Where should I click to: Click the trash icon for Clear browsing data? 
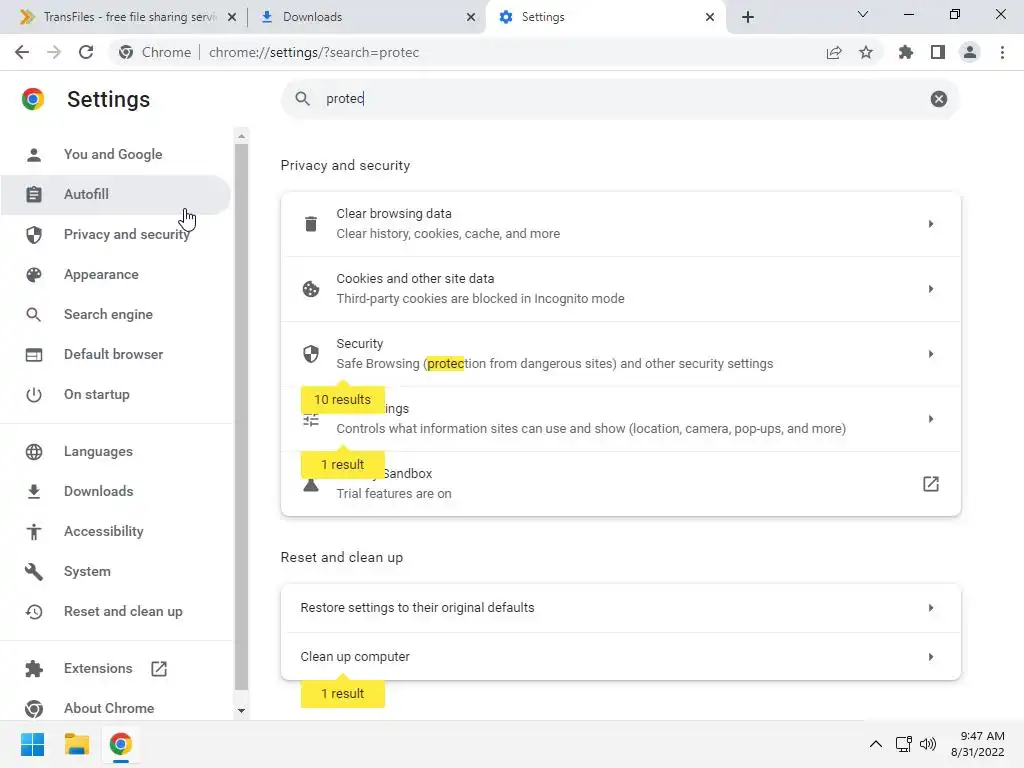click(311, 224)
